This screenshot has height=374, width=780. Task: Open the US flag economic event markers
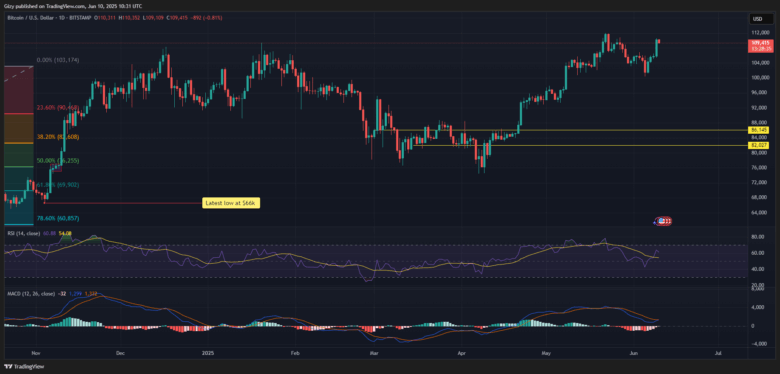coord(664,220)
